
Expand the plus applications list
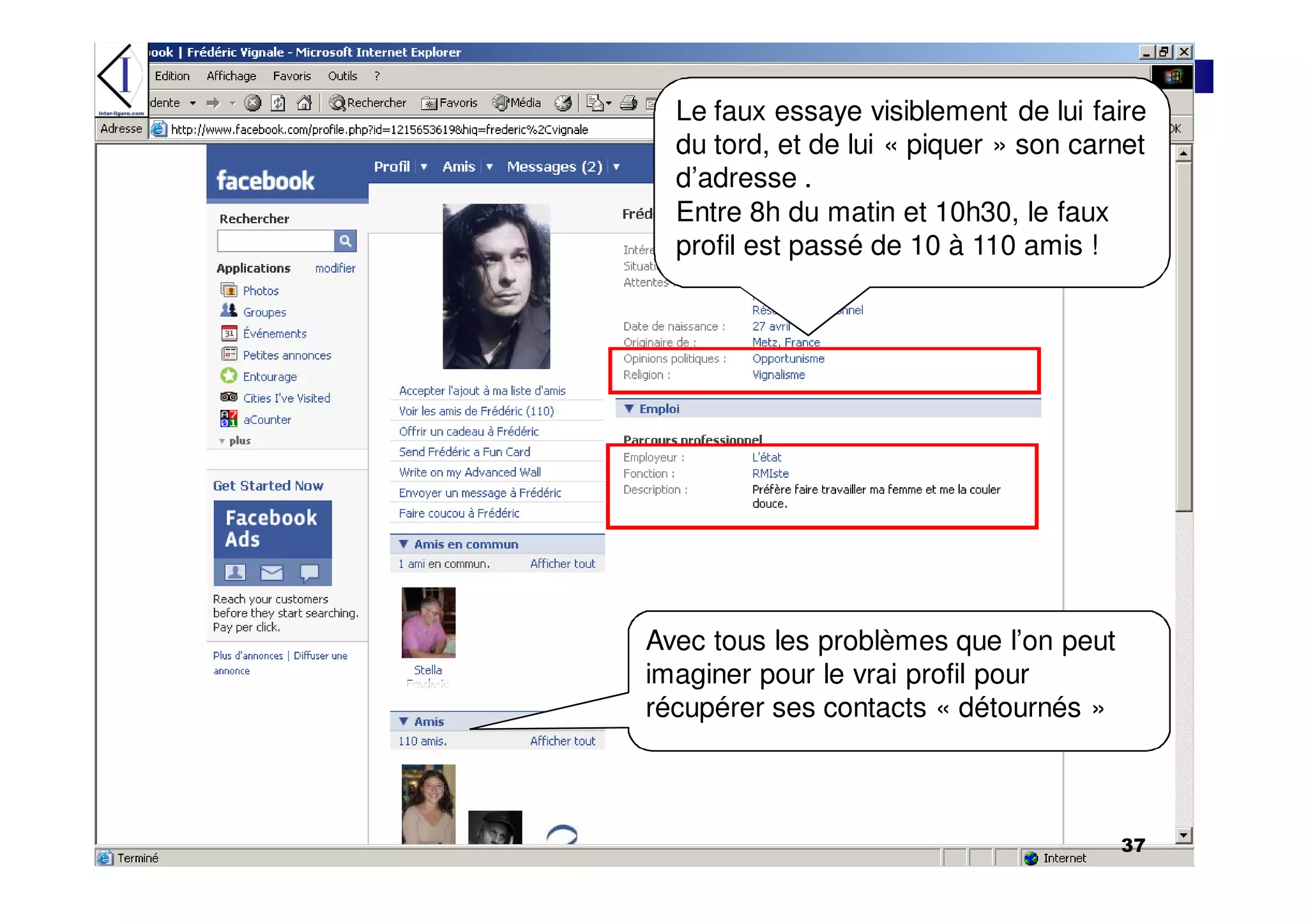(x=235, y=441)
